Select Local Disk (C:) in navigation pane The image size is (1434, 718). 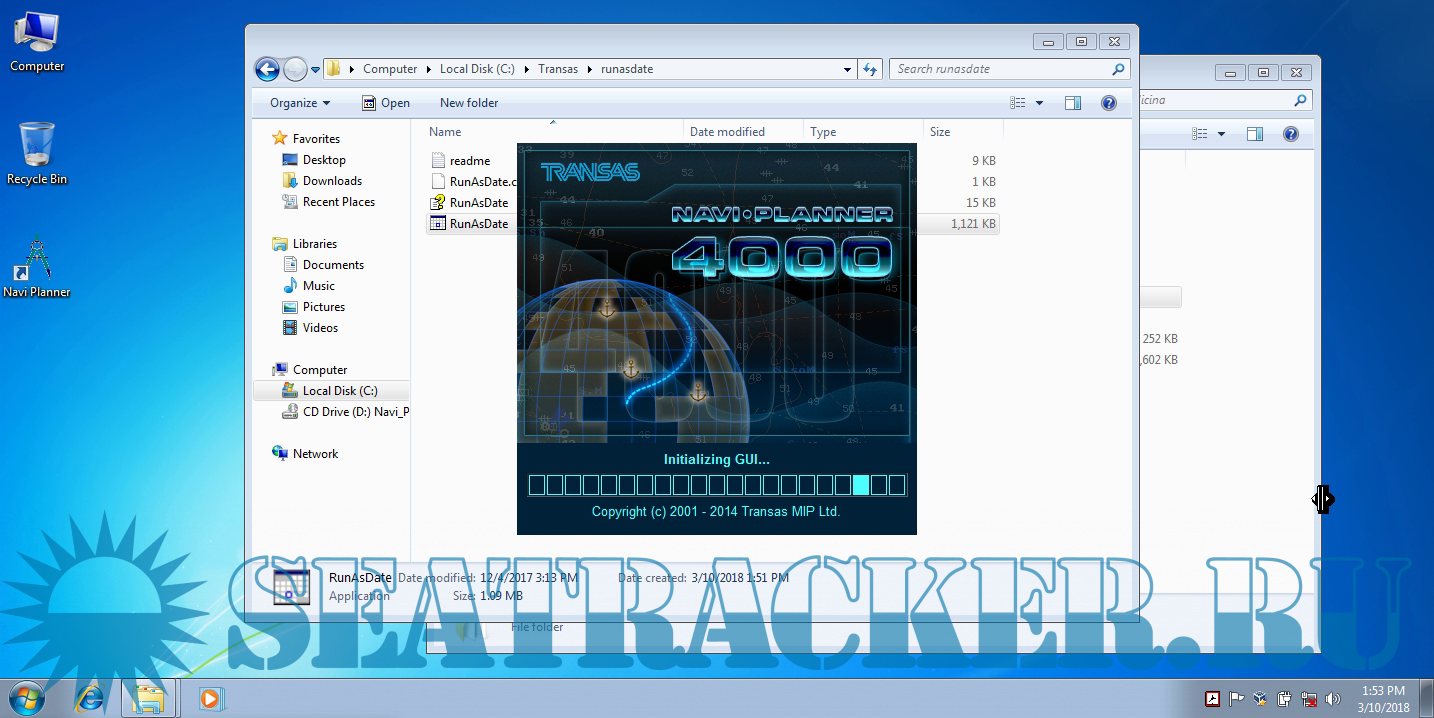[x=340, y=391]
